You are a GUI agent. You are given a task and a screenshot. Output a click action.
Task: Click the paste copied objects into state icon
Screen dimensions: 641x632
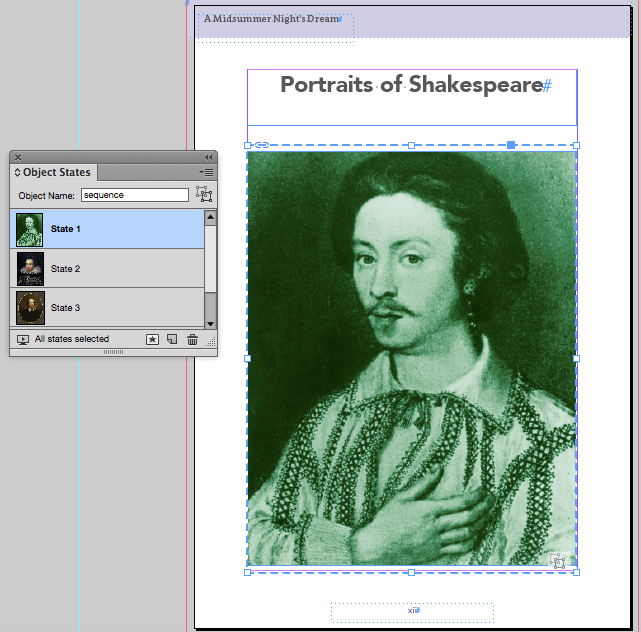tap(152, 339)
